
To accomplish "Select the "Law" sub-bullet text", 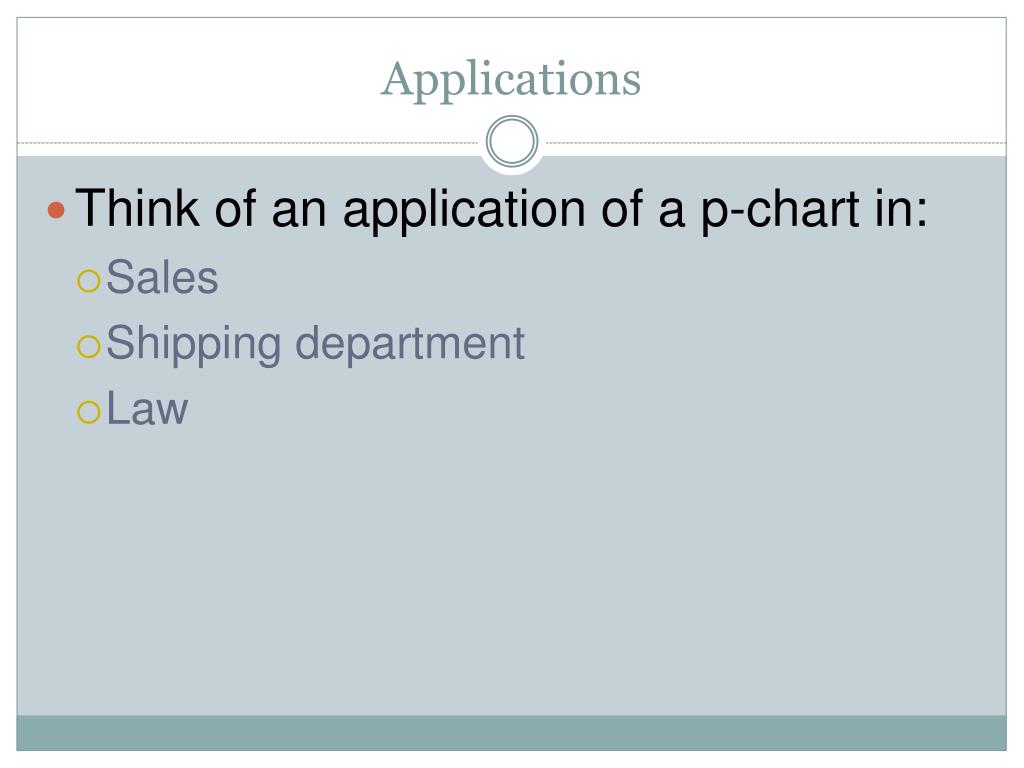I will click(x=147, y=409).
